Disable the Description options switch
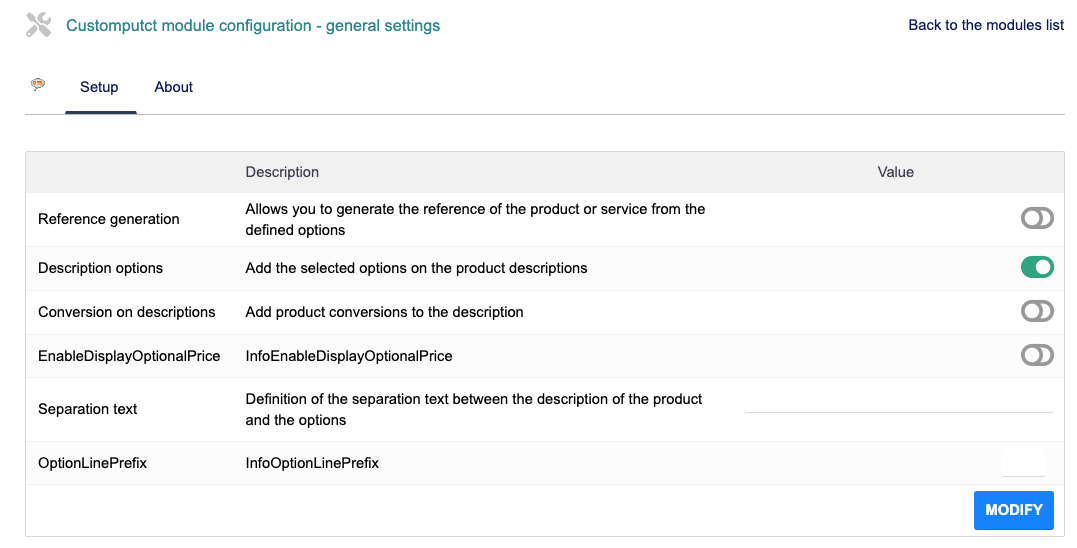This screenshot has height=548, width=1077. click(1036, 267)
